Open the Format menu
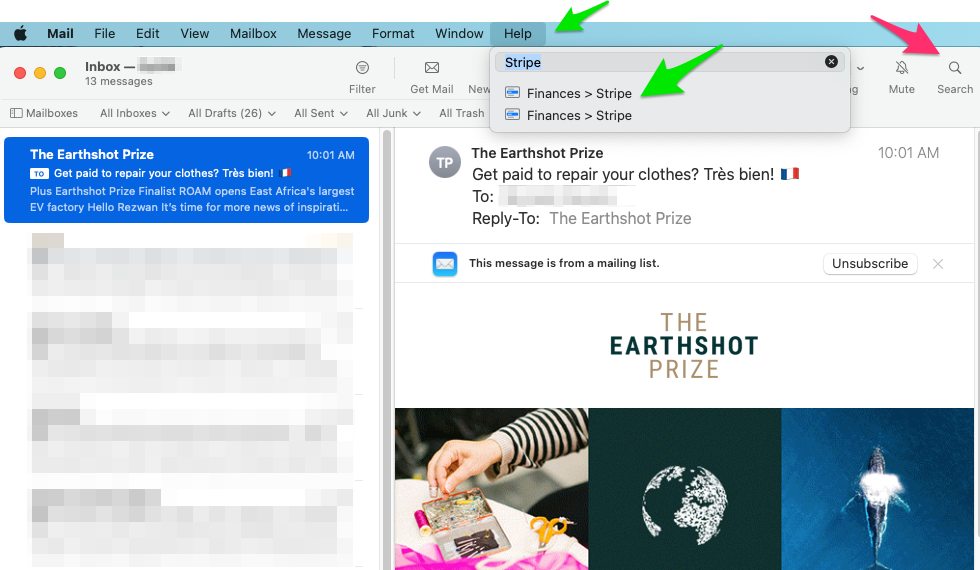This screenshot has height=570, width=980. click(x=392, y=34)
